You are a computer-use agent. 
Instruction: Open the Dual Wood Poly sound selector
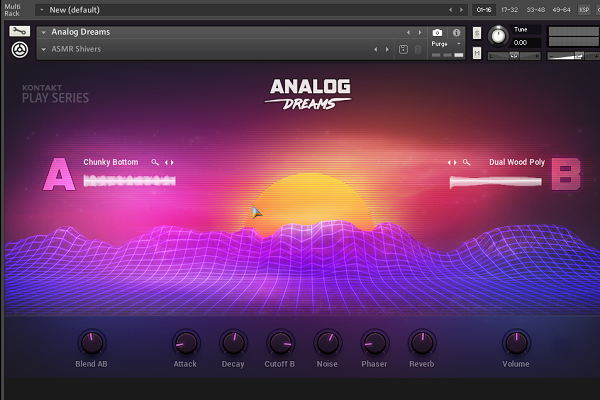click(517, 162)
